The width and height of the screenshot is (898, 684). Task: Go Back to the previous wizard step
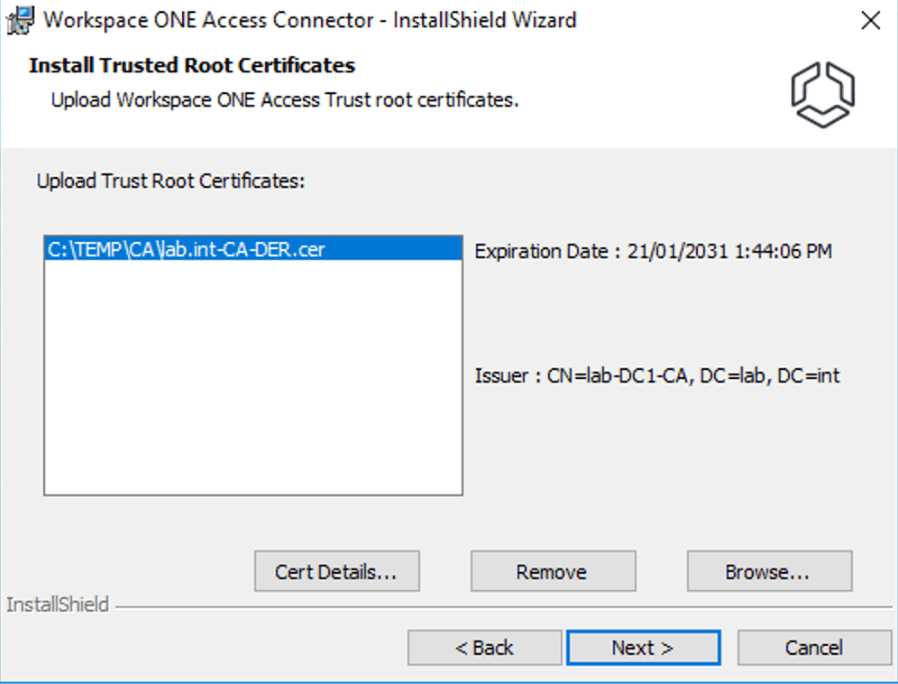(484, 648)
